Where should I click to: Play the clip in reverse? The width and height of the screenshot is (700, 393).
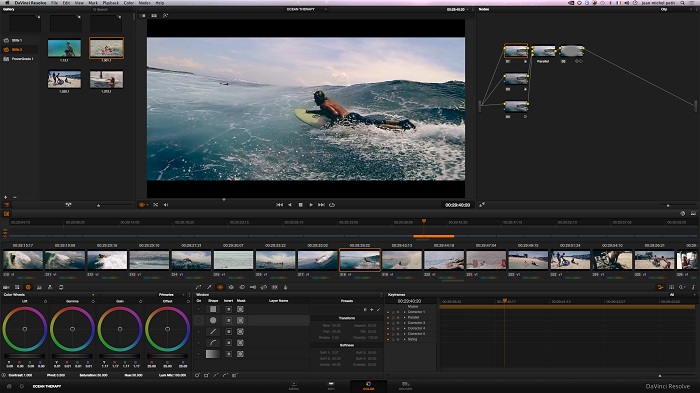[290, 205]
